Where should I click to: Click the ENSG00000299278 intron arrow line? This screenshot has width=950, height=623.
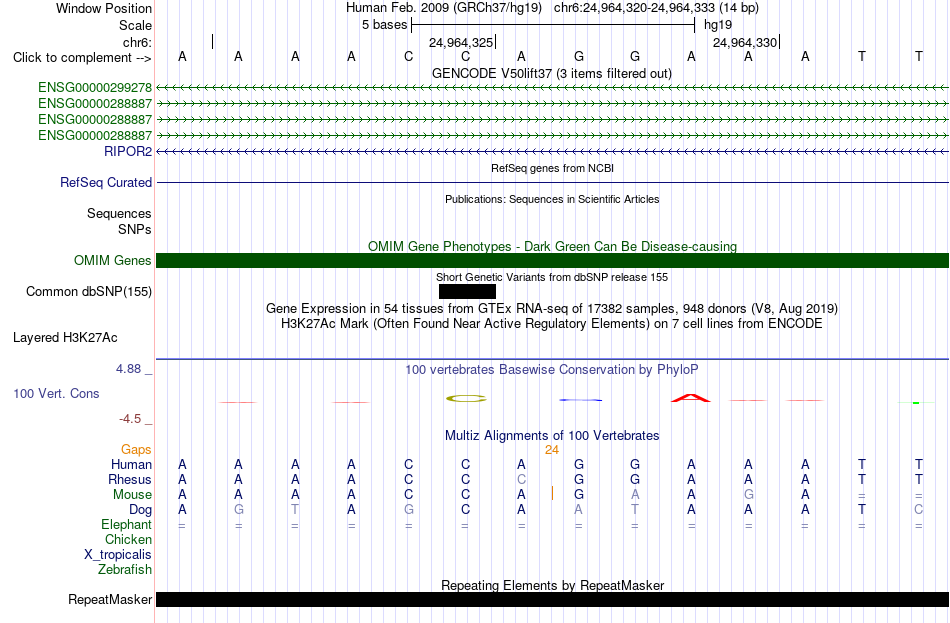[552, 88]
